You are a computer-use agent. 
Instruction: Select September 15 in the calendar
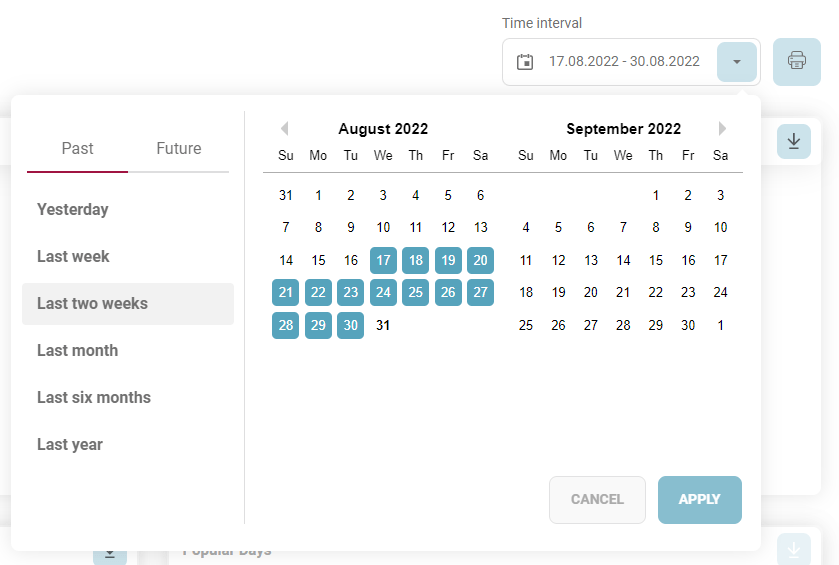656,261
